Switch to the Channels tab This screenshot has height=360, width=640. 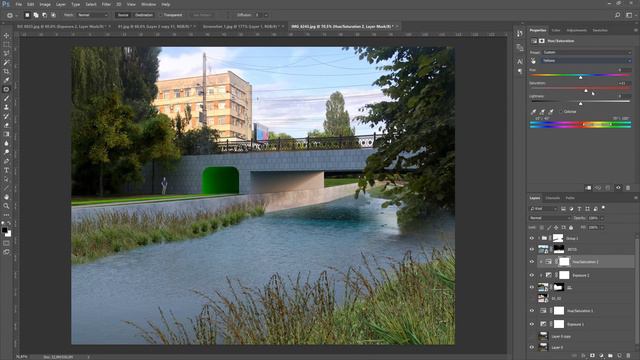tap(553, 198)
